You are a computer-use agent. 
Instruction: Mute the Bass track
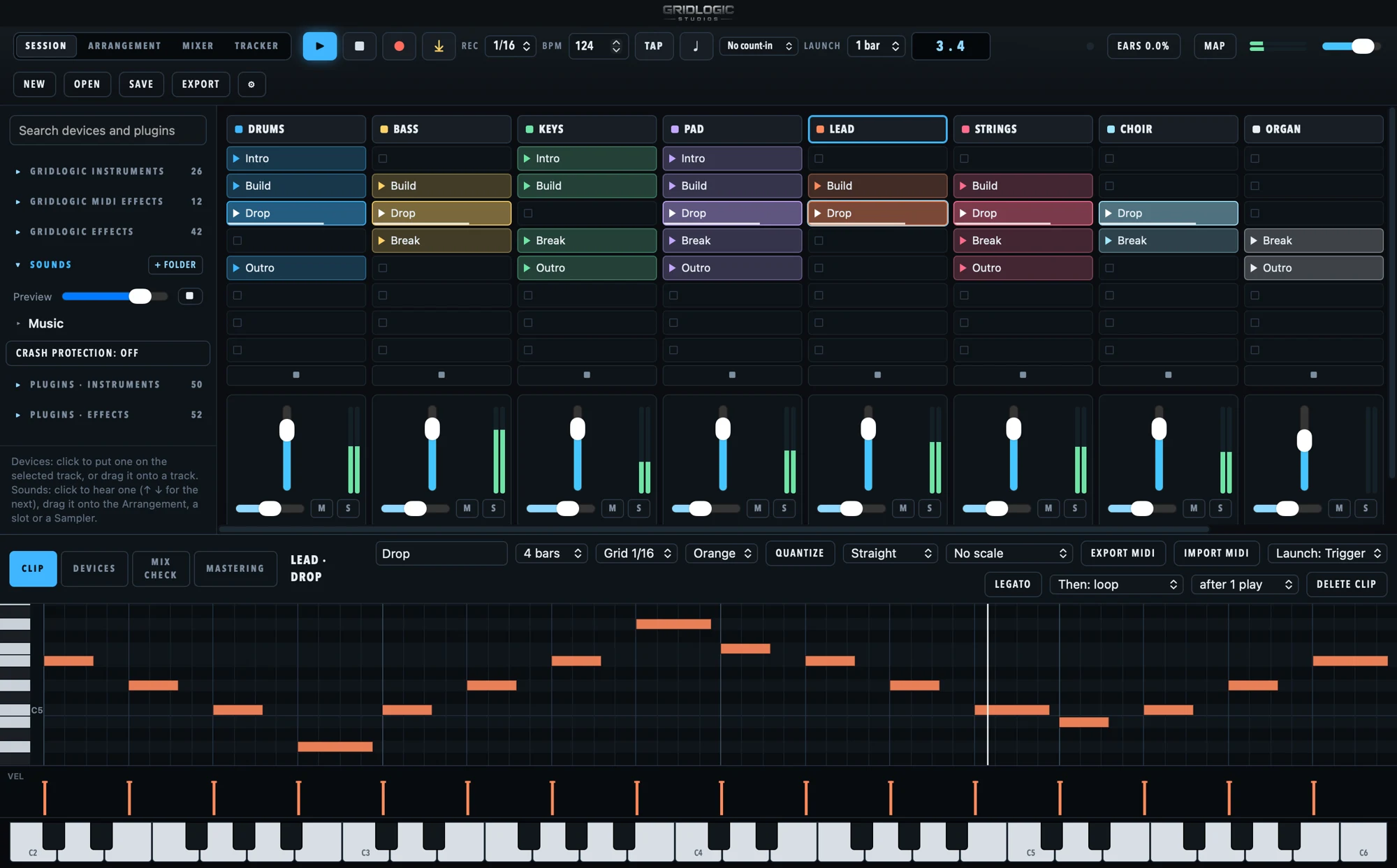(467, 508)
